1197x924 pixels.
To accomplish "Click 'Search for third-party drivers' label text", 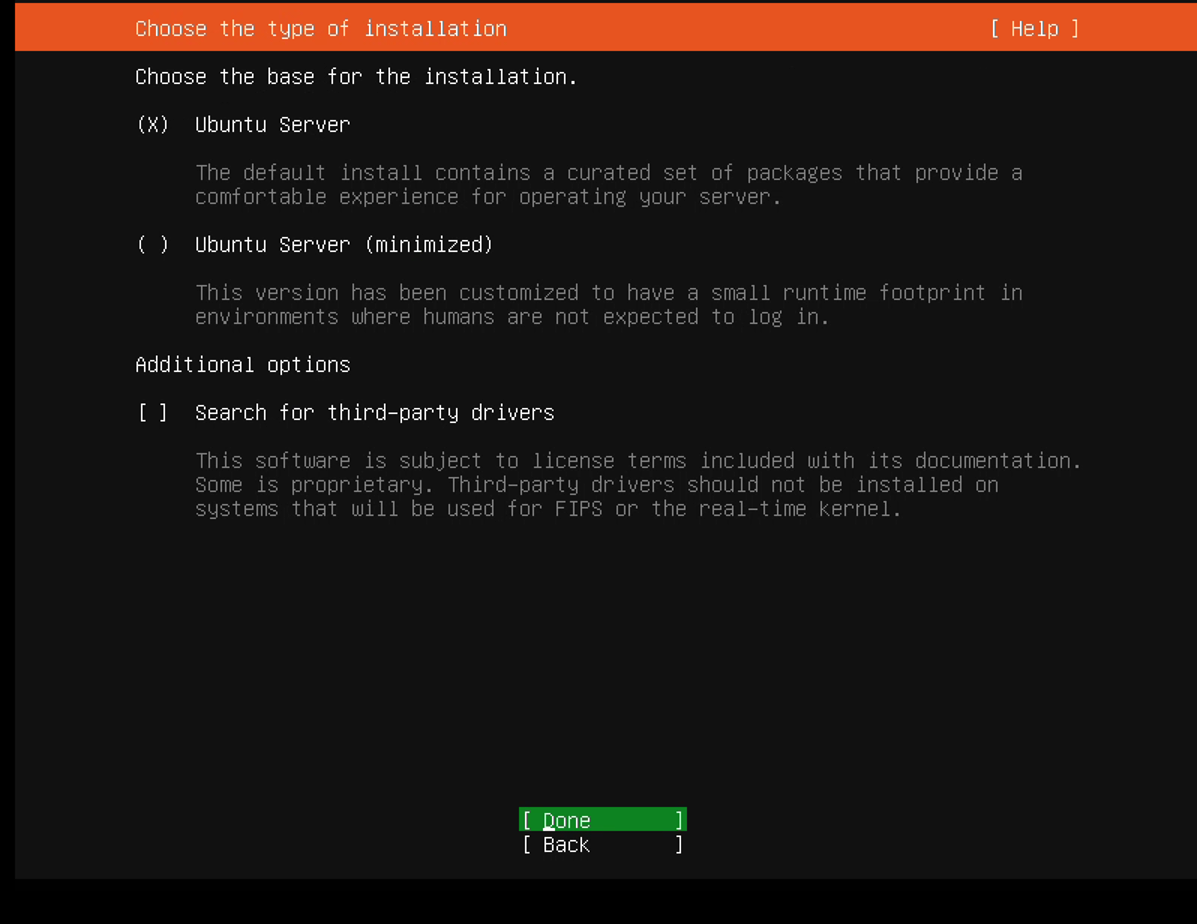I will point(375,412).
